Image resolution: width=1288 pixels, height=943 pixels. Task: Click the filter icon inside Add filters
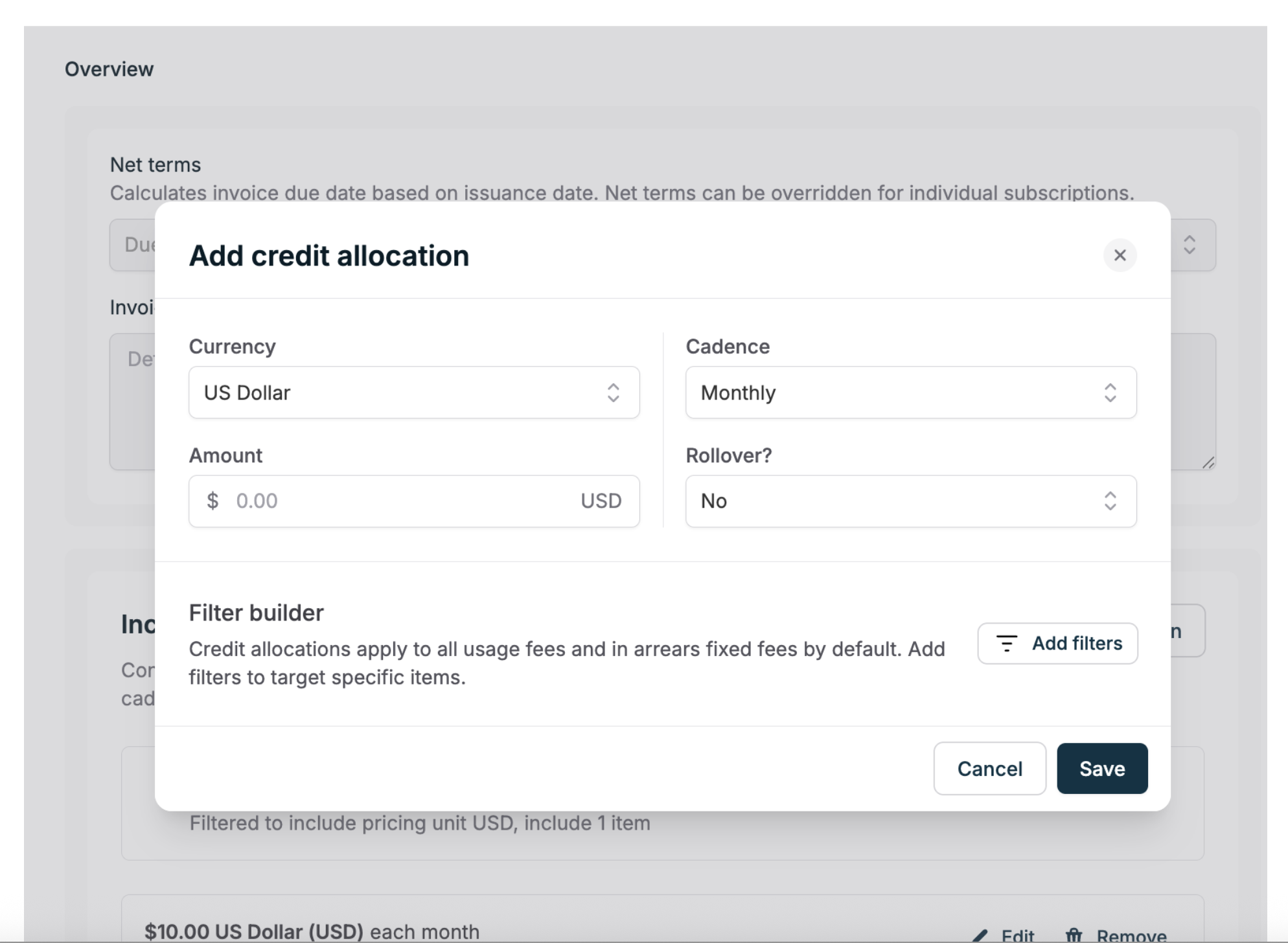click(1007, 643)
